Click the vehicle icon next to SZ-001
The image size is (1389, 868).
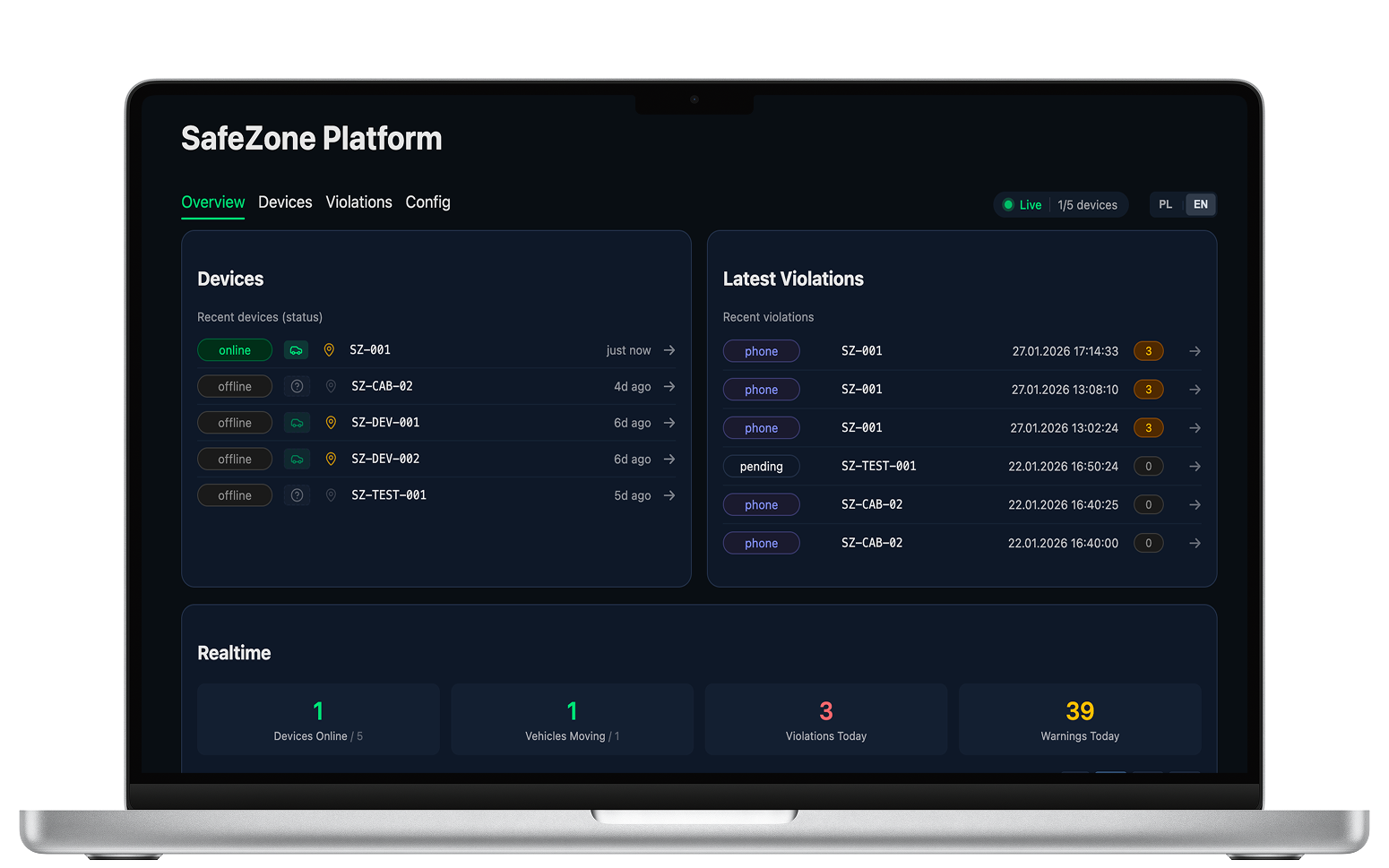(x=297, y=350)
